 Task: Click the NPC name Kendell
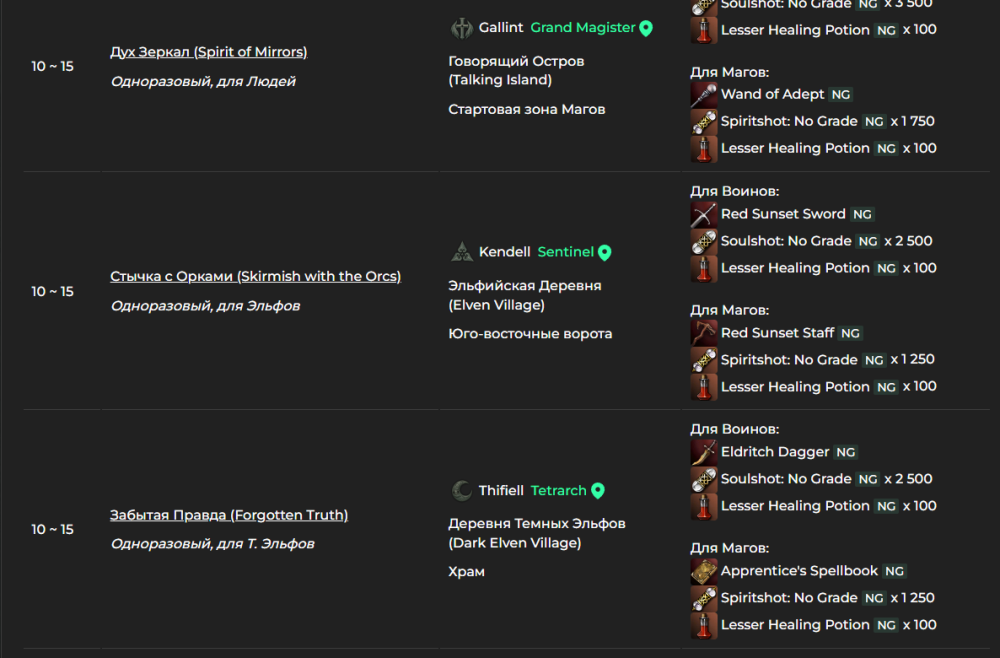point(504,252)
